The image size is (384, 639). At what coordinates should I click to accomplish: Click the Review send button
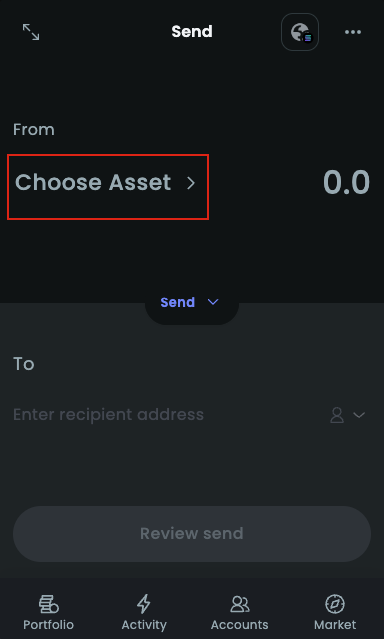[x=192, y=534]
